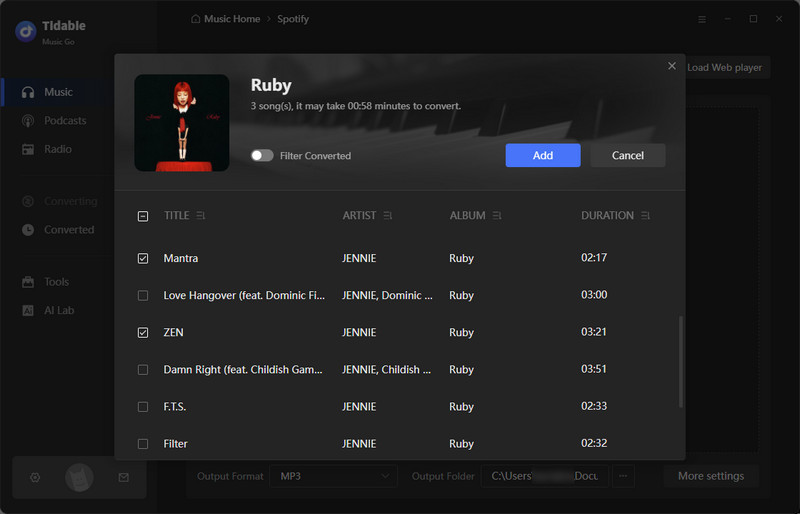Image resolution: width=800 pixels, height=514 pixels.
Task: Open the Tools toolbox icon
Action: (x=28, y=282)
